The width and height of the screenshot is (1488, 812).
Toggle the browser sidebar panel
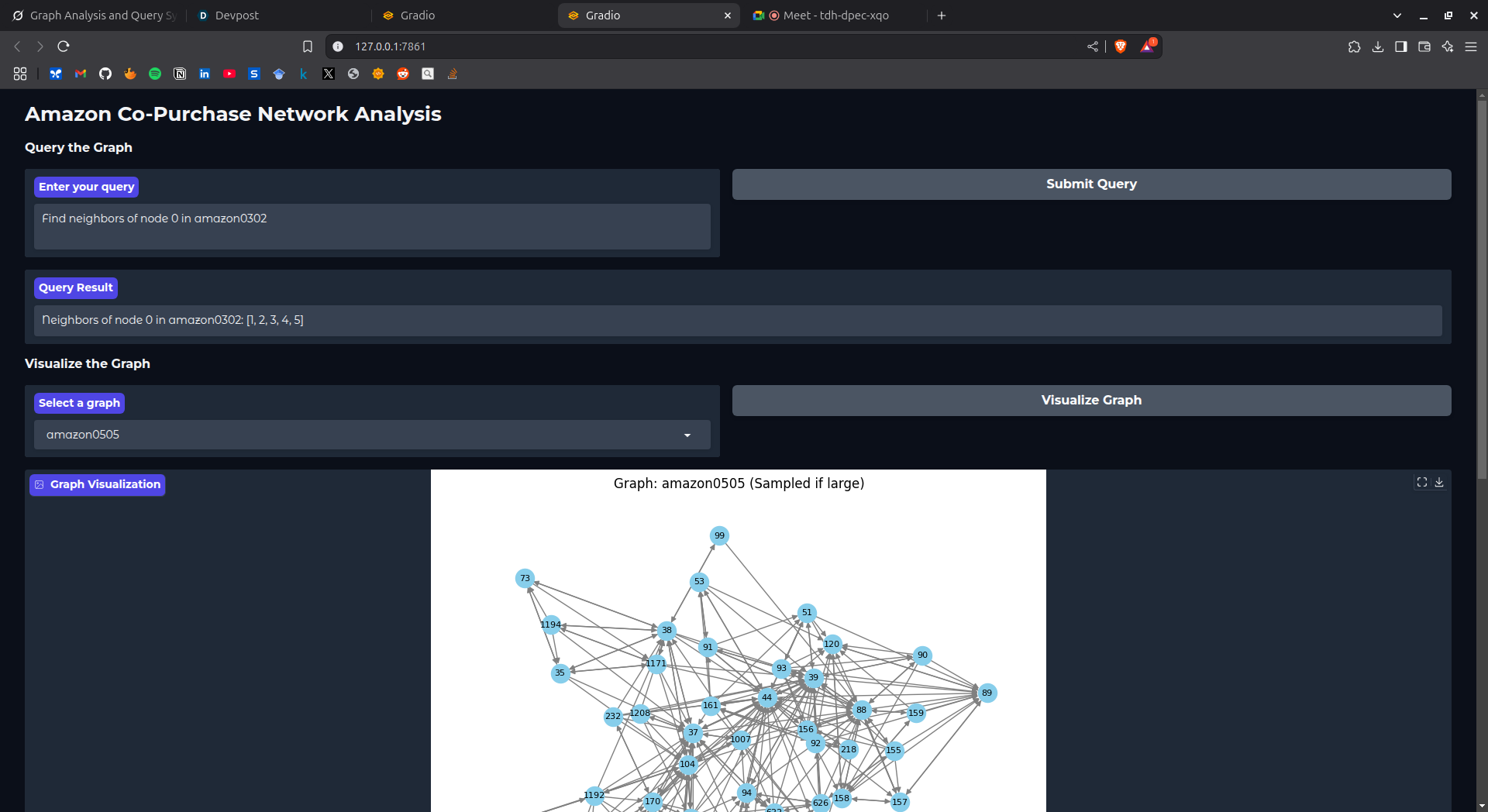(x=1401, y=46)
